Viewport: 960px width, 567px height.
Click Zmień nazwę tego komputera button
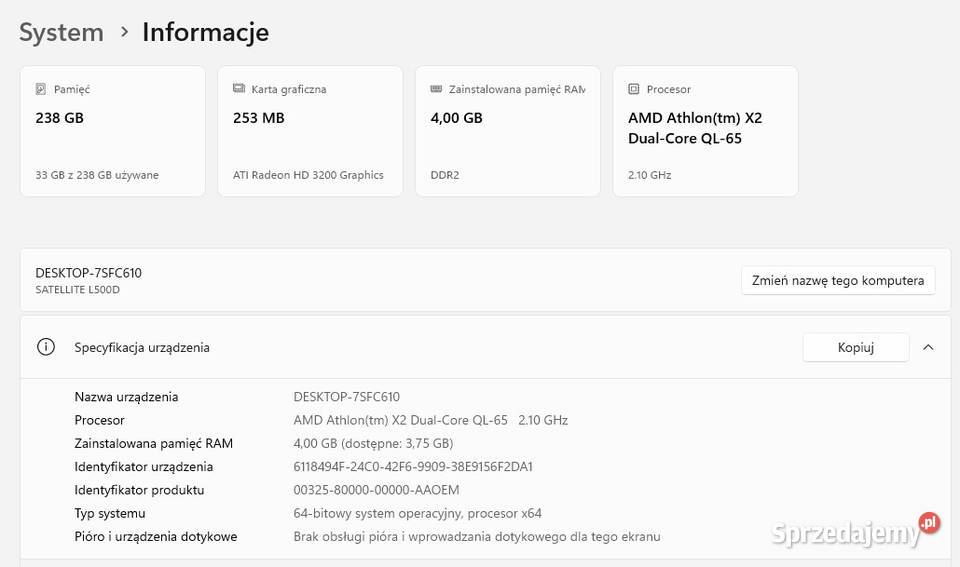[838, 280]
